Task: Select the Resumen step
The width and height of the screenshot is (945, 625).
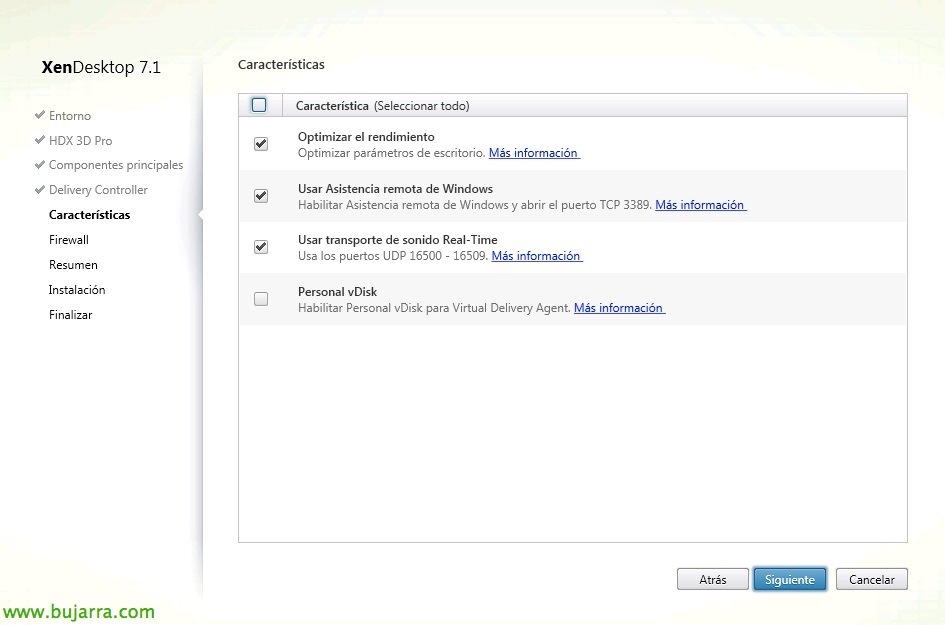Action: pyautogui.click(x=73, y=265)
